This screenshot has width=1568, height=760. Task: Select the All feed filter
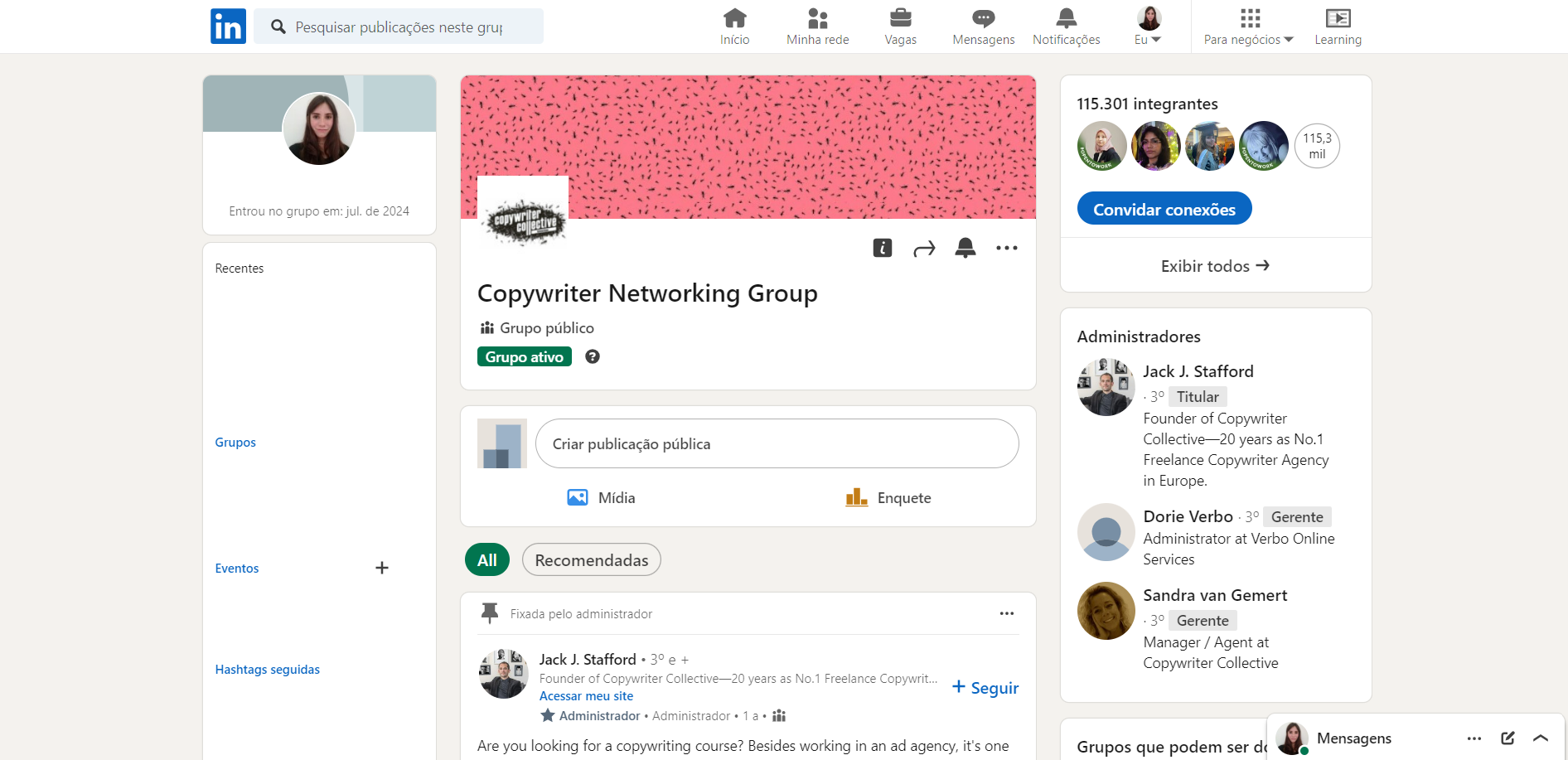487,559
